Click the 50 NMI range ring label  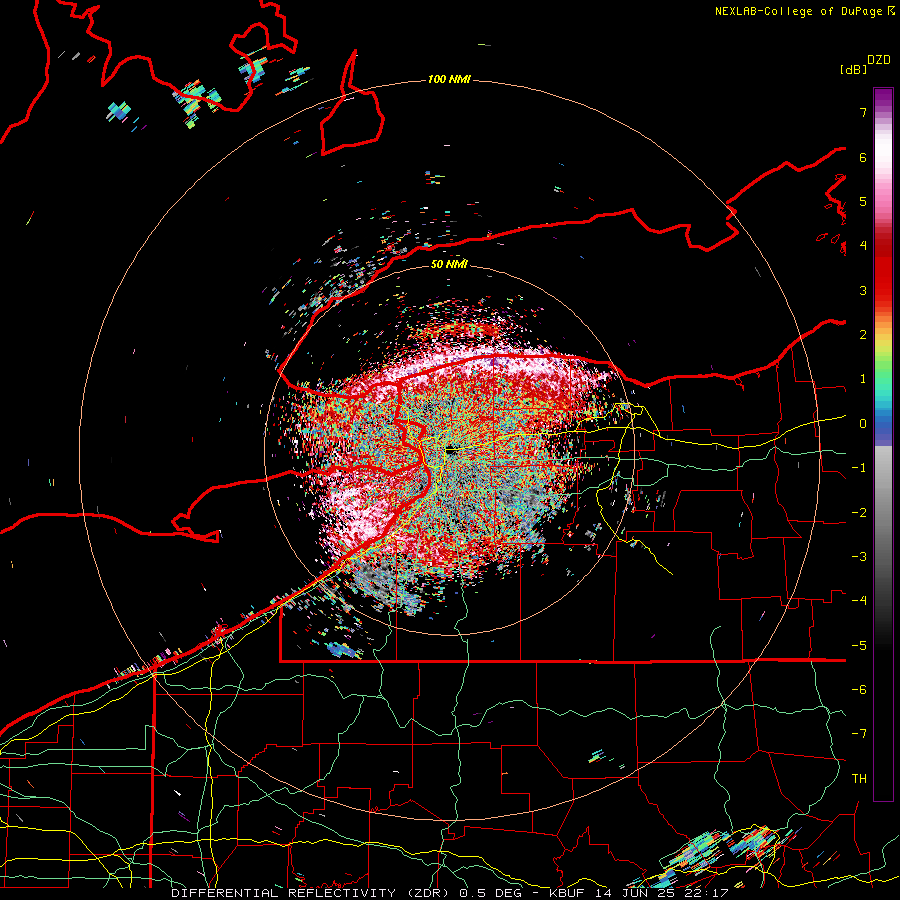pos(449,264)
